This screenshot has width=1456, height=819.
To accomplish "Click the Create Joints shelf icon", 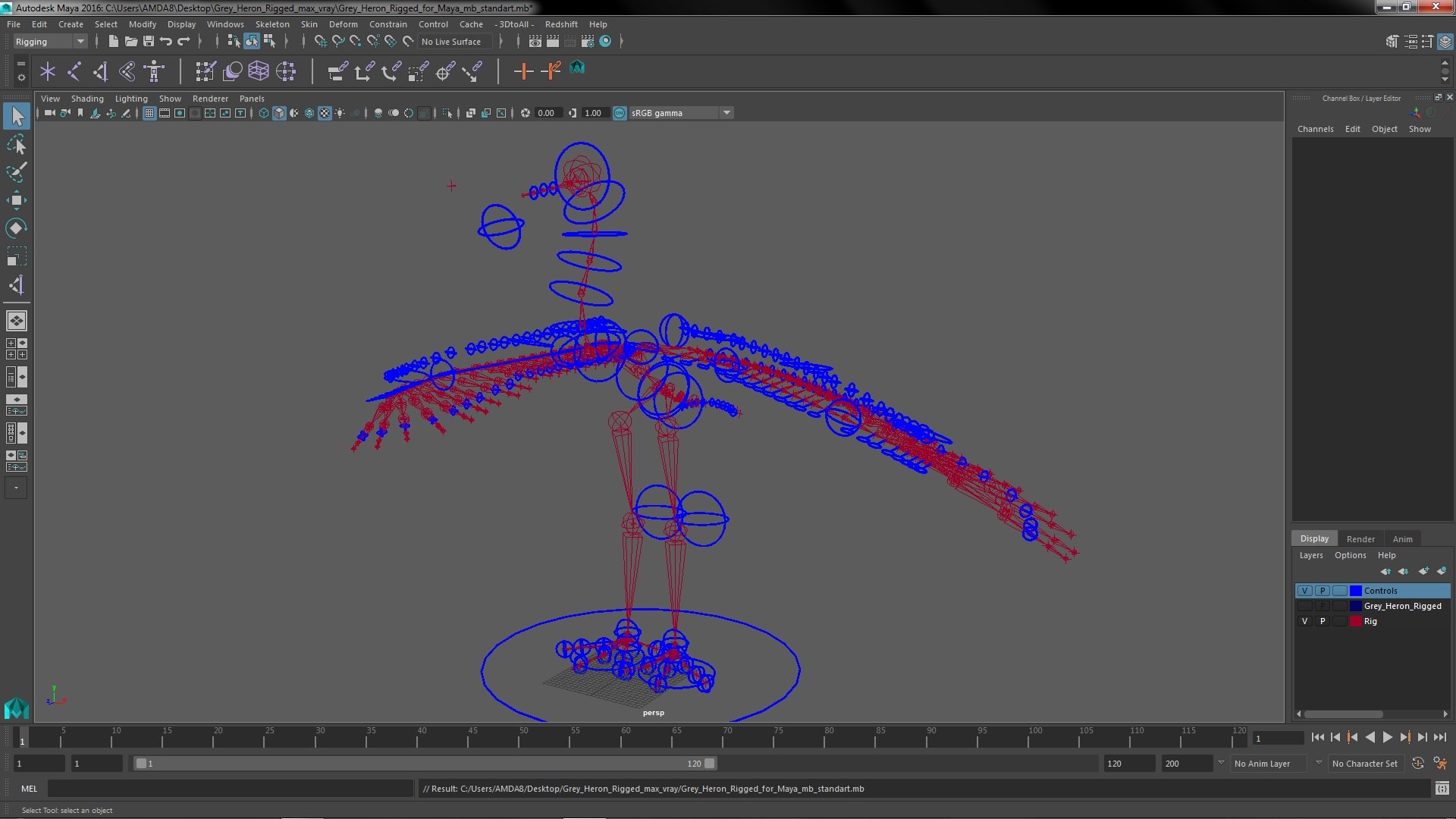I will click(x=74, y=71).
